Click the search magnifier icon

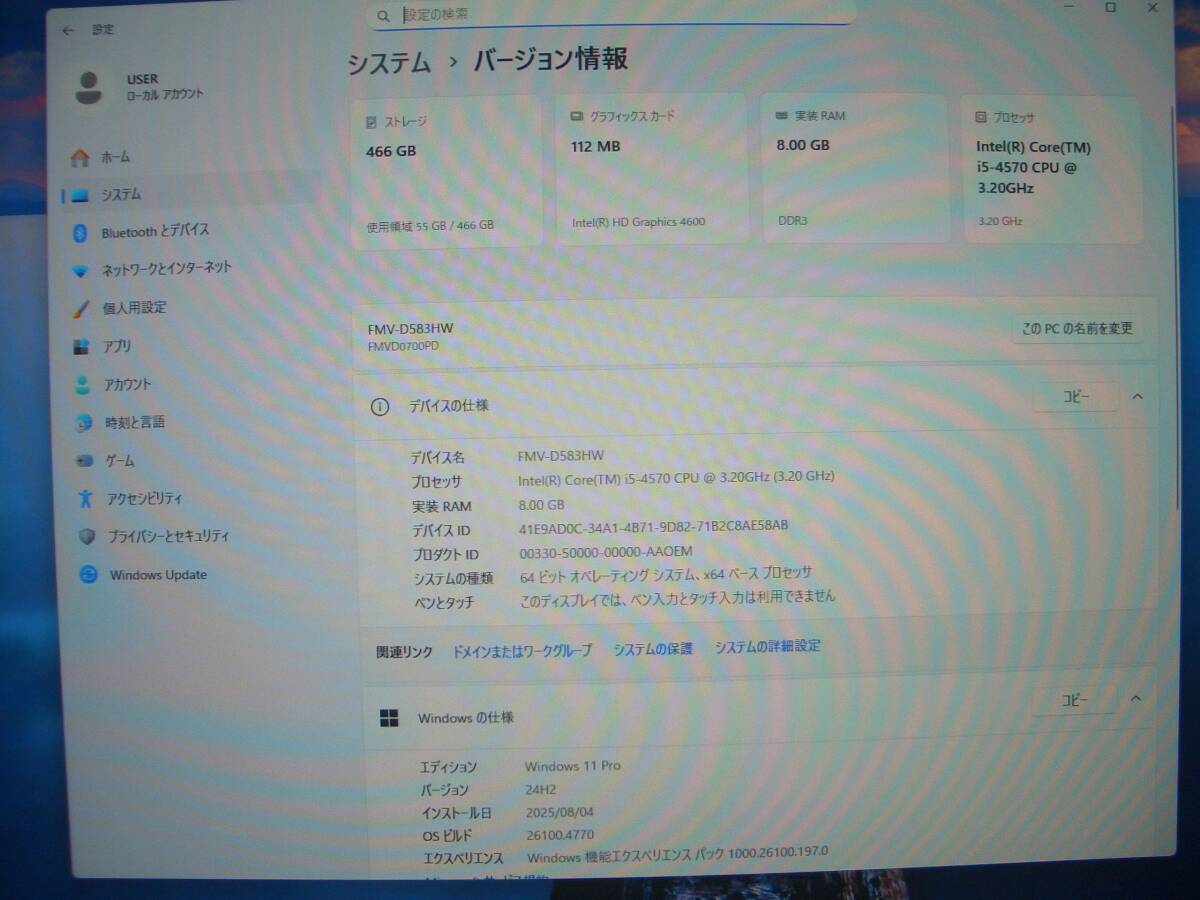pos(383,16)
